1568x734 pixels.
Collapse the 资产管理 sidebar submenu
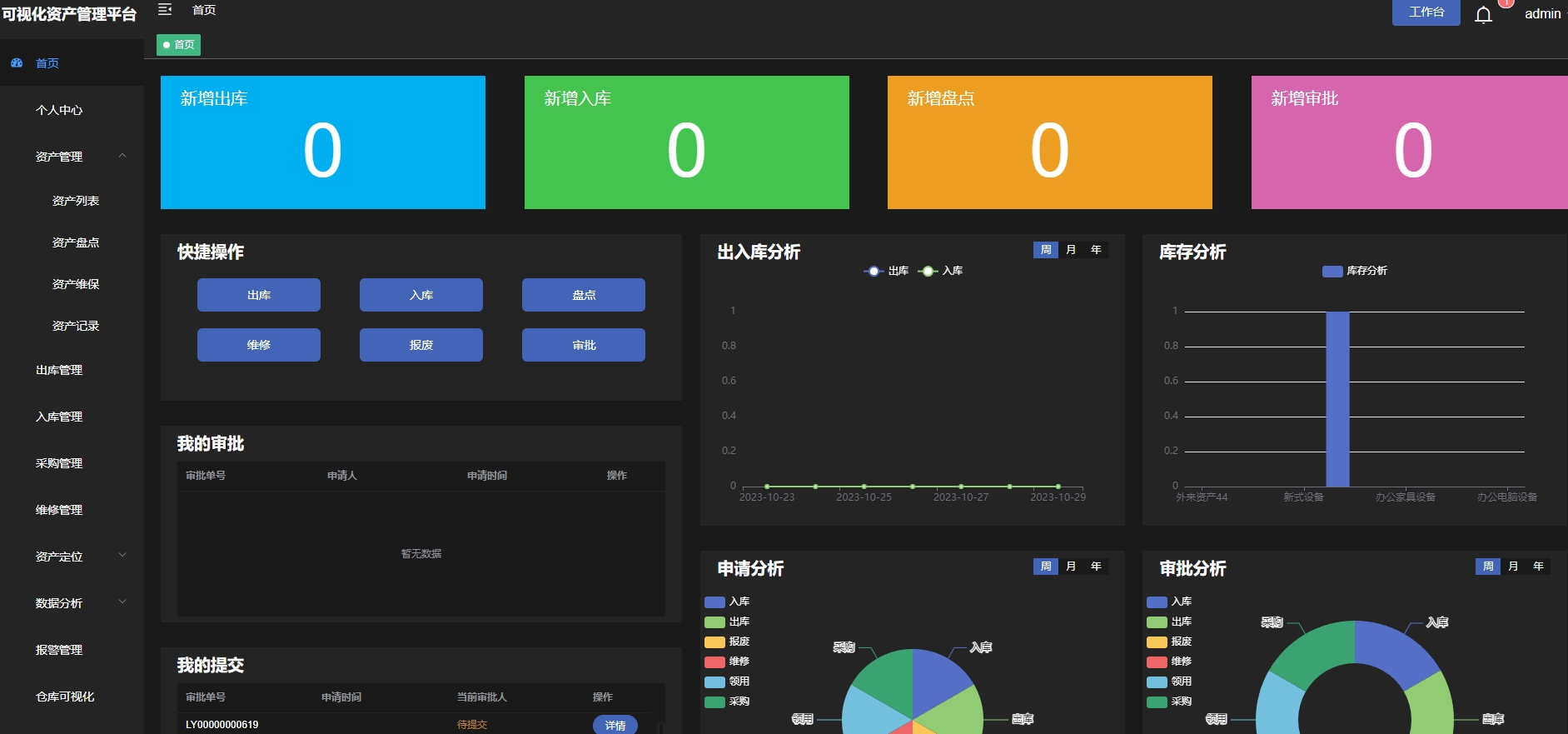coord(122,156)
